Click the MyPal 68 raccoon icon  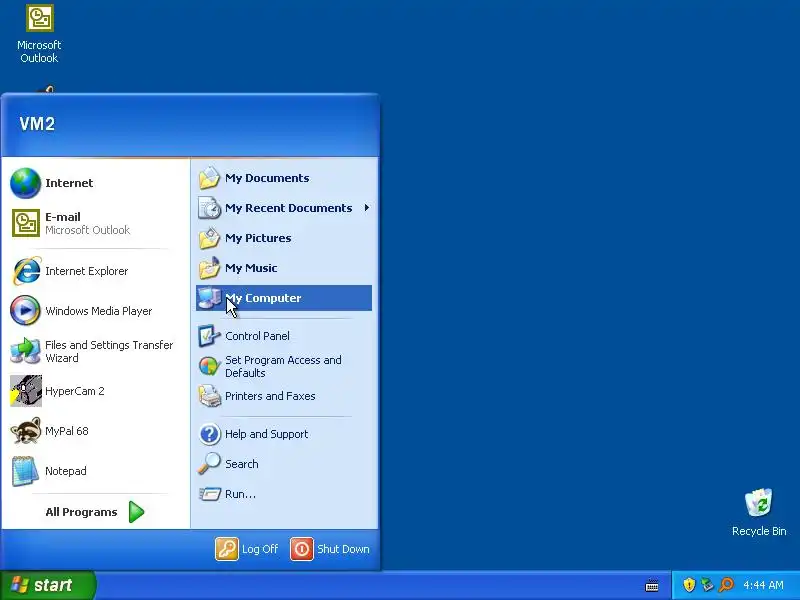click(26, 431)
